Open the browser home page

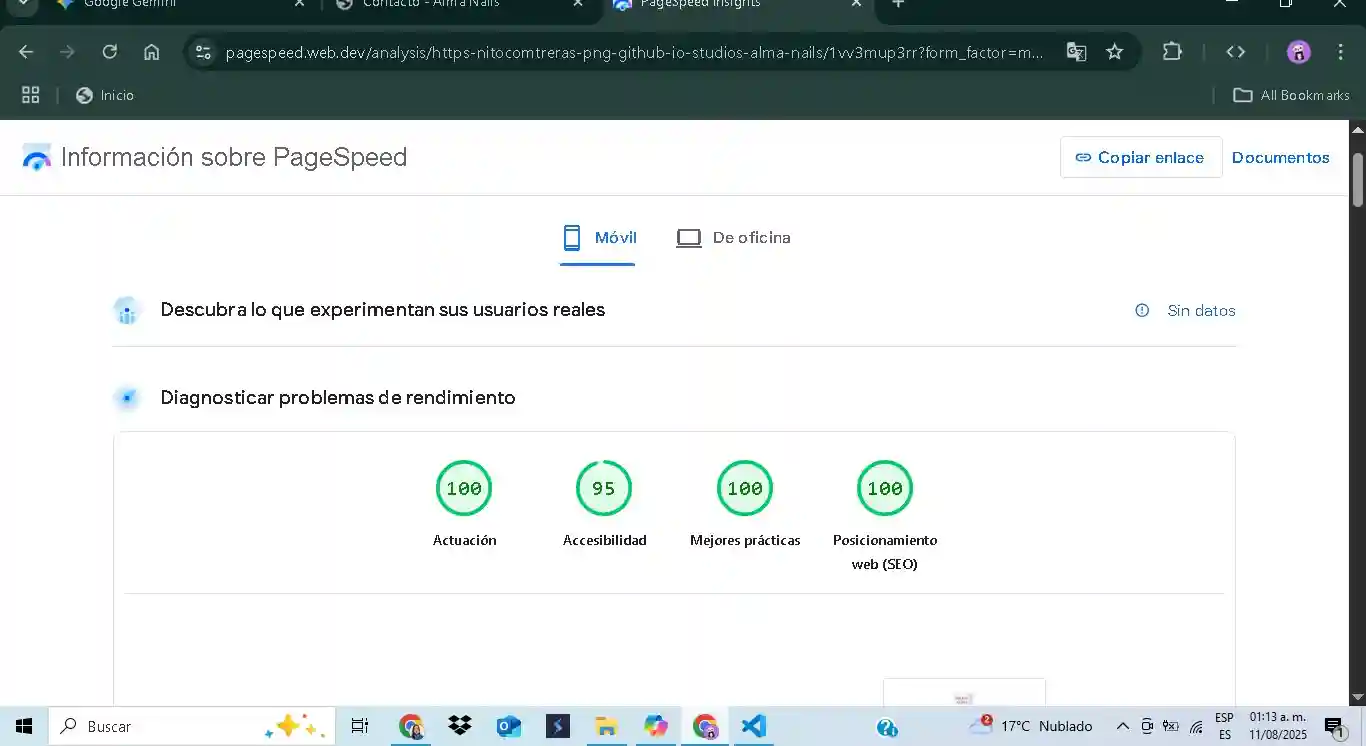151,52
